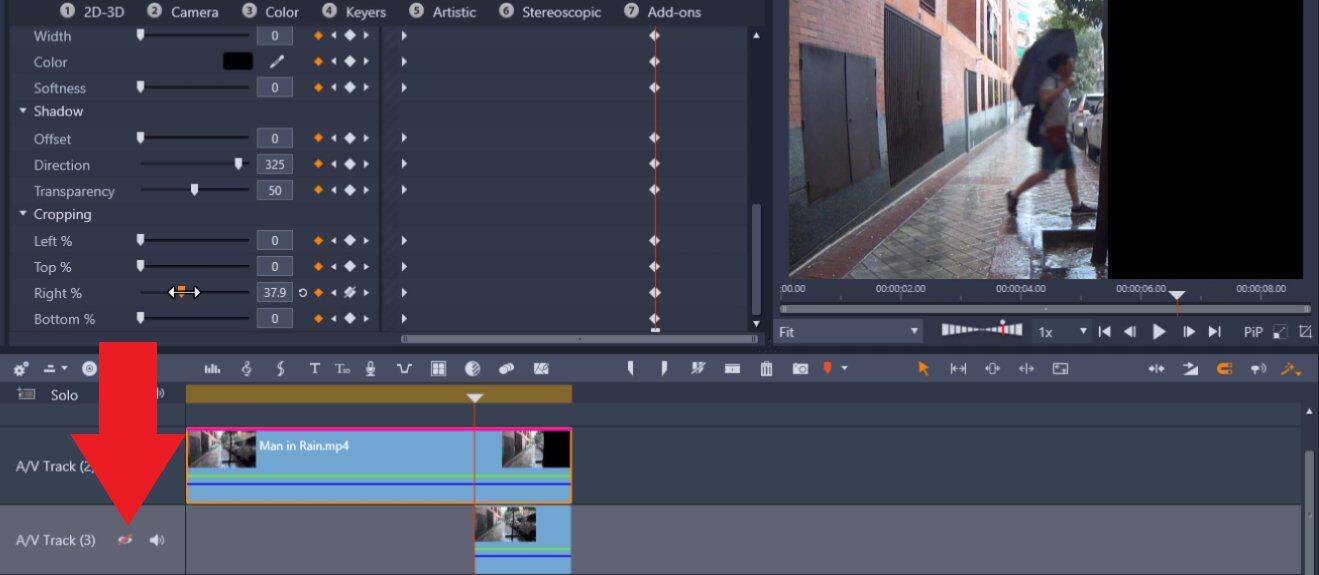This screenshot has height=575, width=1319.
Task: Switch to the 2D-3D effects tab
Action: click(x=92, y=12)
